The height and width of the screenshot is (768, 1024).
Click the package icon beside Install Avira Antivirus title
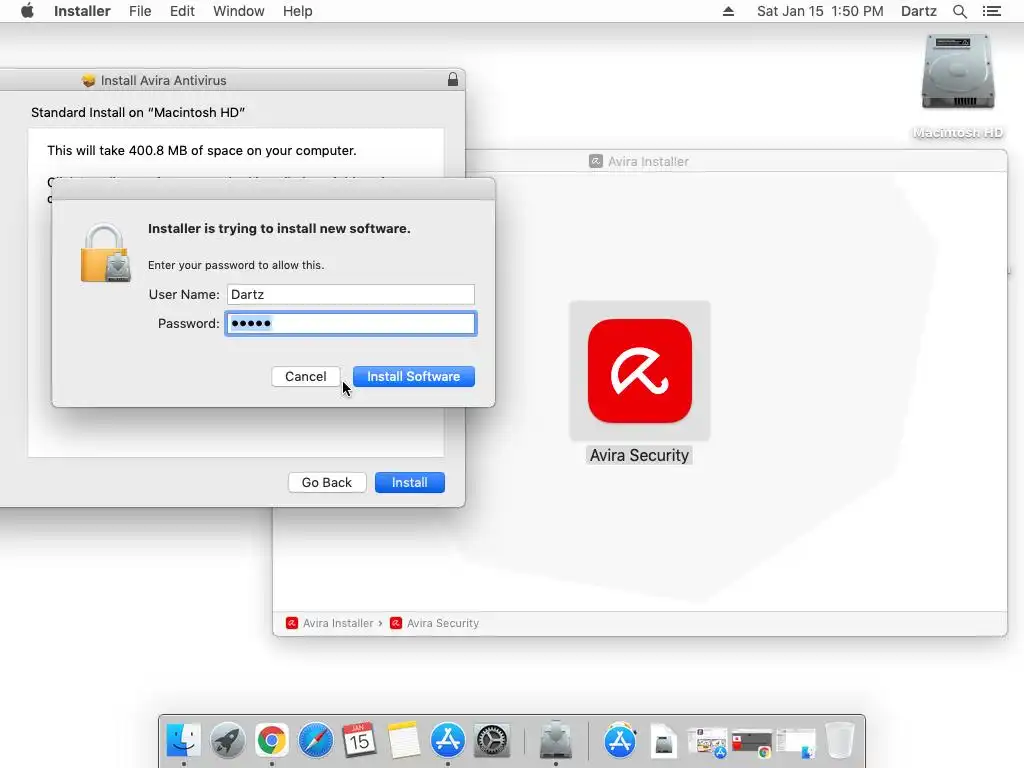pos(89,80)
